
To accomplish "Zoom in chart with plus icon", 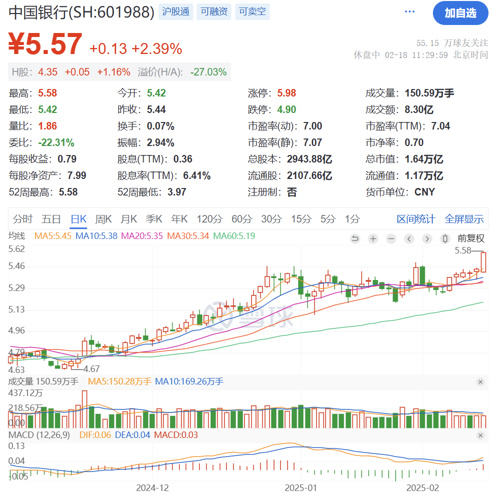I will [x=373, y=239].
